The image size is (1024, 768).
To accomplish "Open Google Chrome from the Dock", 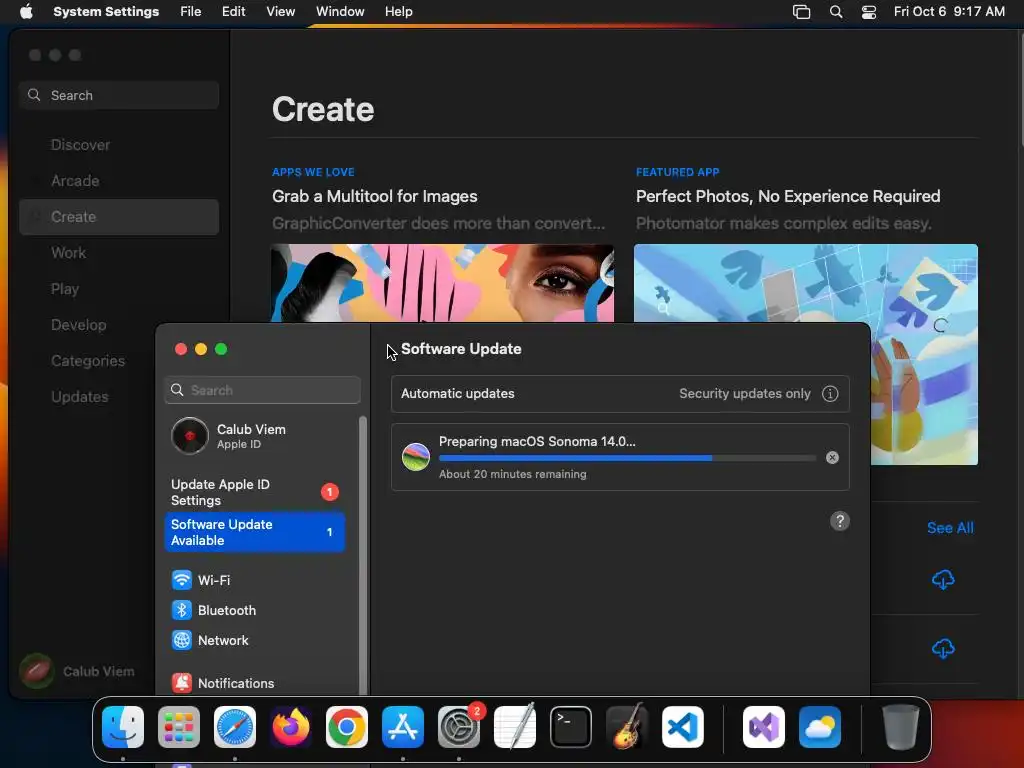I will click(347, 727).
